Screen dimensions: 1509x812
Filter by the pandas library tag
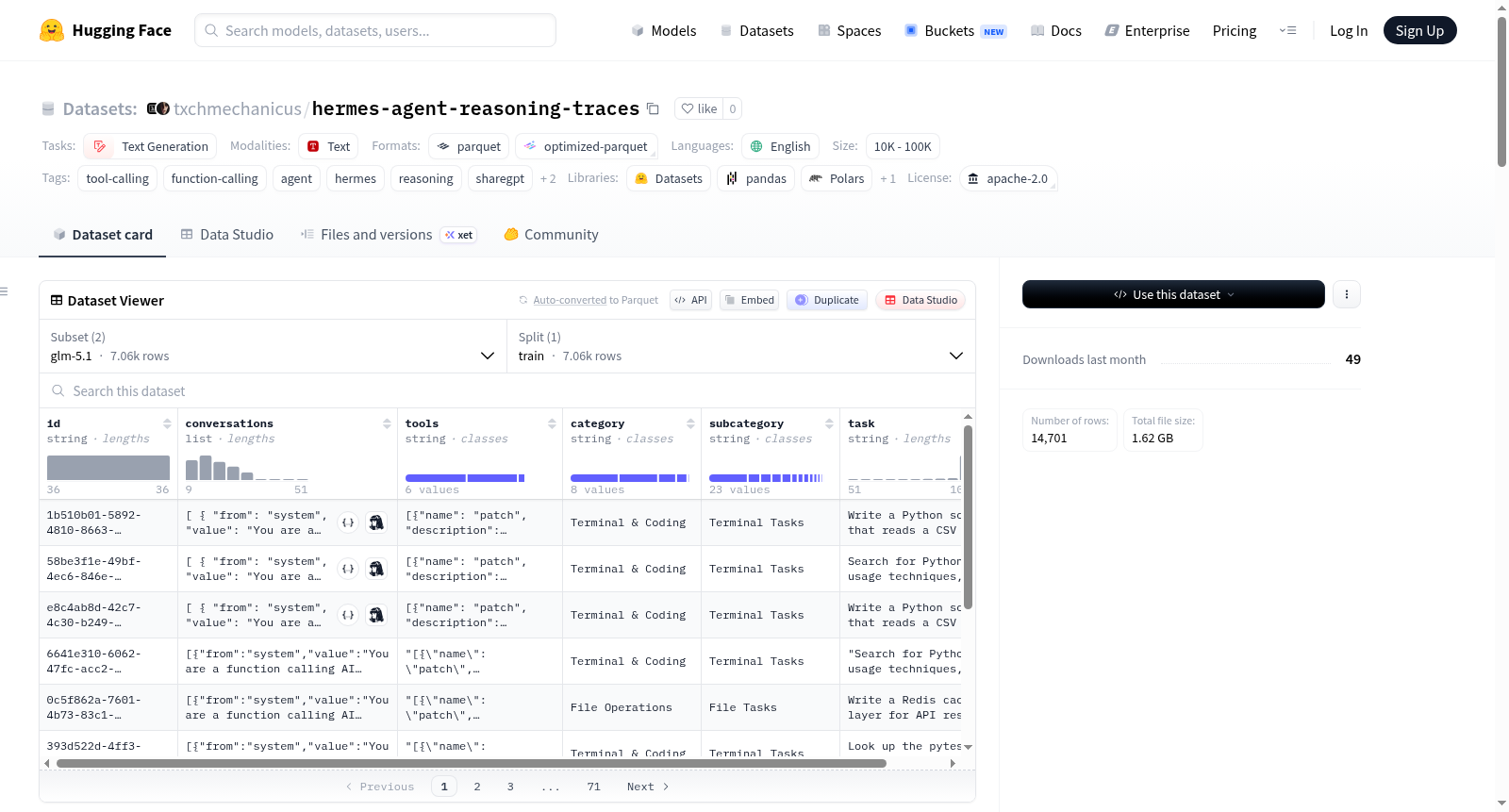click(x=756, y=178)
